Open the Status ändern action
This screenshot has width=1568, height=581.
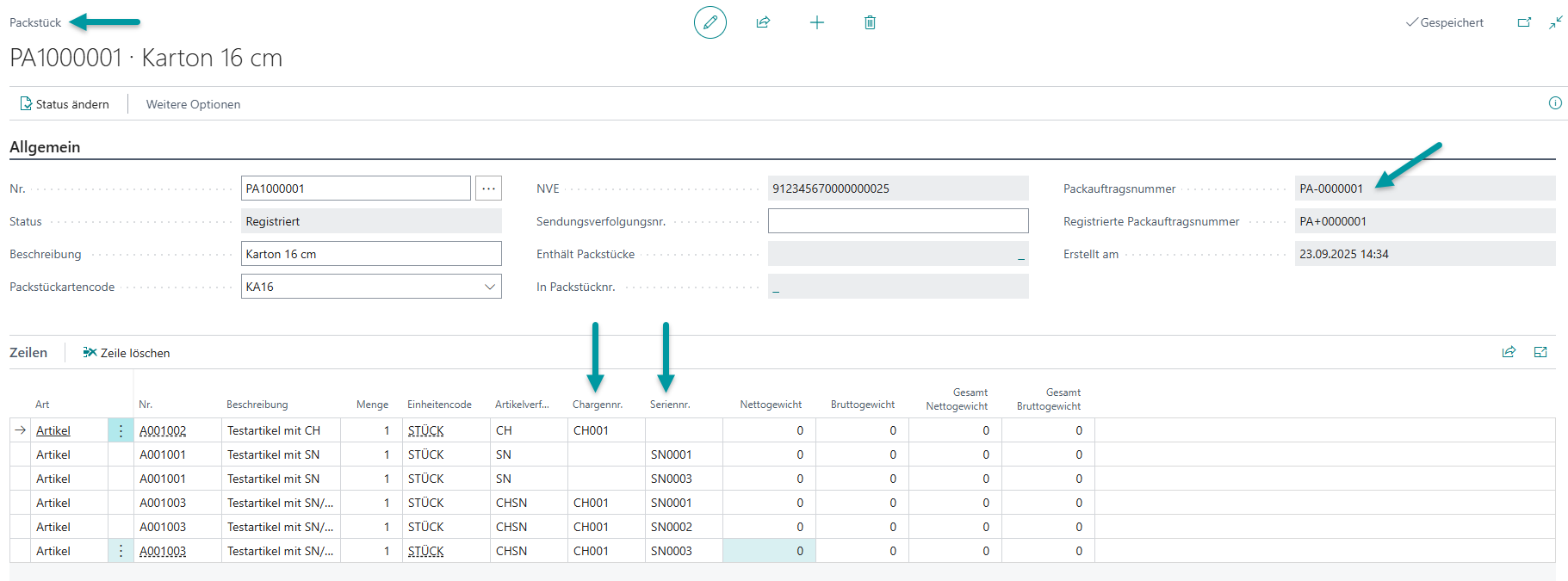coord(65,104)
